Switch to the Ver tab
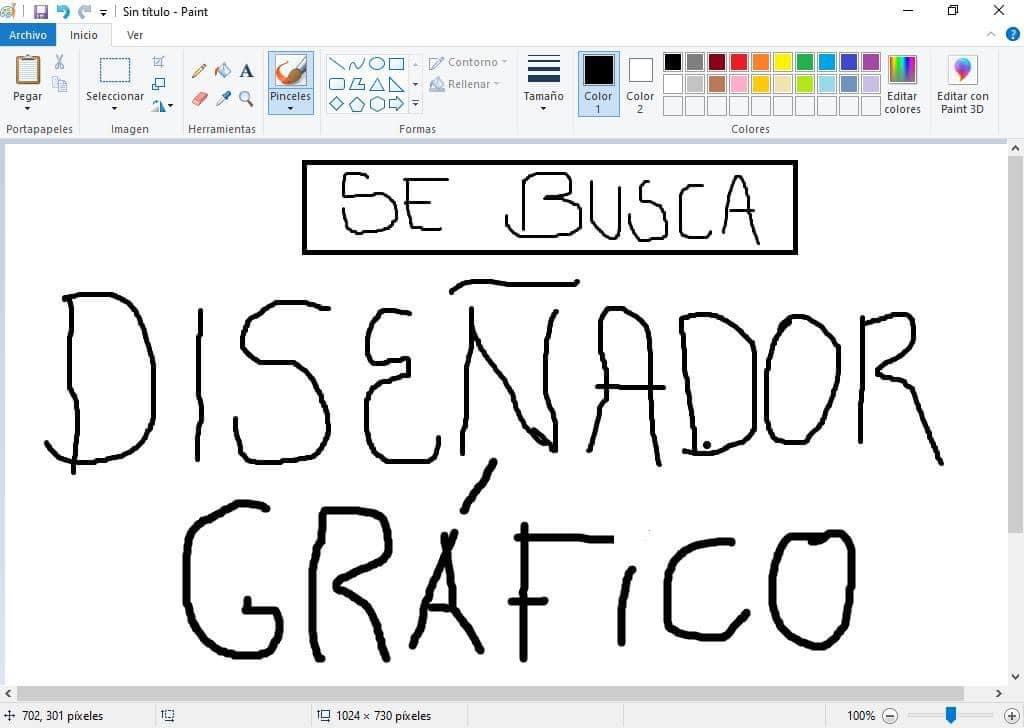Viewport: 1024px width, 728px height. click(x=135, y=35)
